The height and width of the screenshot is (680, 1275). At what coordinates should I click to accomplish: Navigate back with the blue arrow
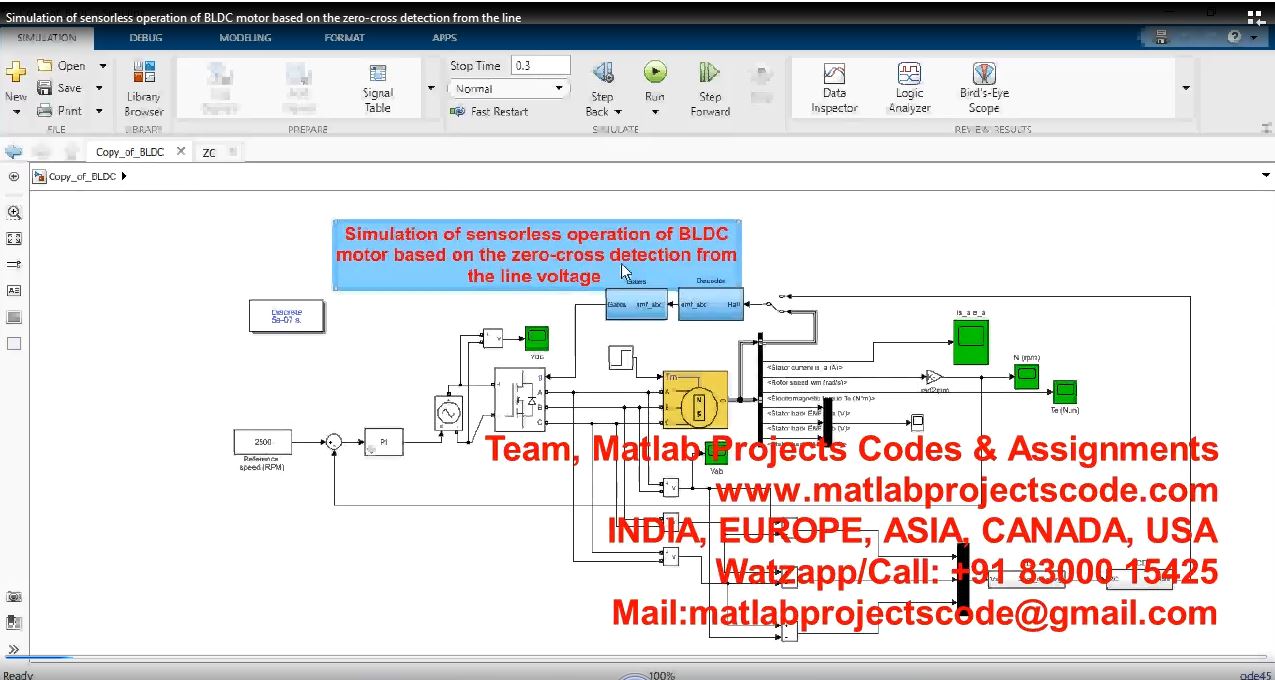14,152
